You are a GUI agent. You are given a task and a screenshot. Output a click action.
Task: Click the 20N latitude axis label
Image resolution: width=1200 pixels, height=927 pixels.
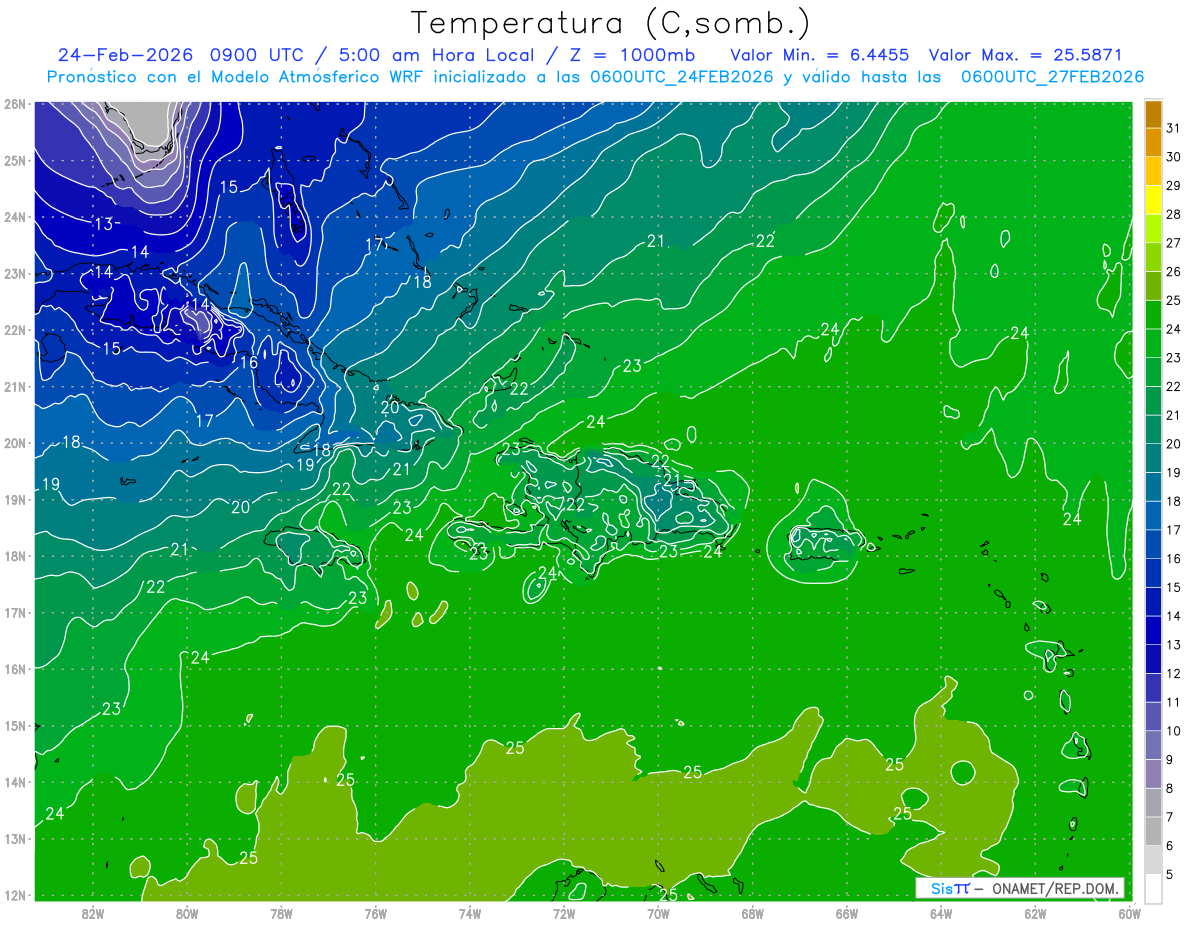(x=14, y=443)
